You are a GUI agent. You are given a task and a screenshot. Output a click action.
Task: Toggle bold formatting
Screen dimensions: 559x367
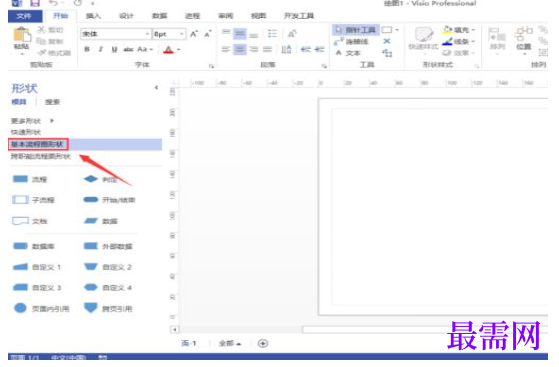[87, 49]
